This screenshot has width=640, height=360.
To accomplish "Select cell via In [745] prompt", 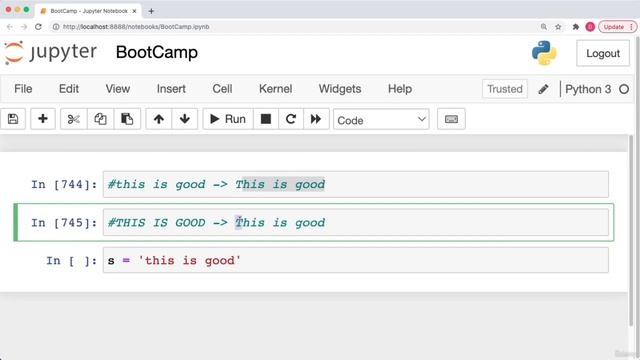I will tap(64, 223).
